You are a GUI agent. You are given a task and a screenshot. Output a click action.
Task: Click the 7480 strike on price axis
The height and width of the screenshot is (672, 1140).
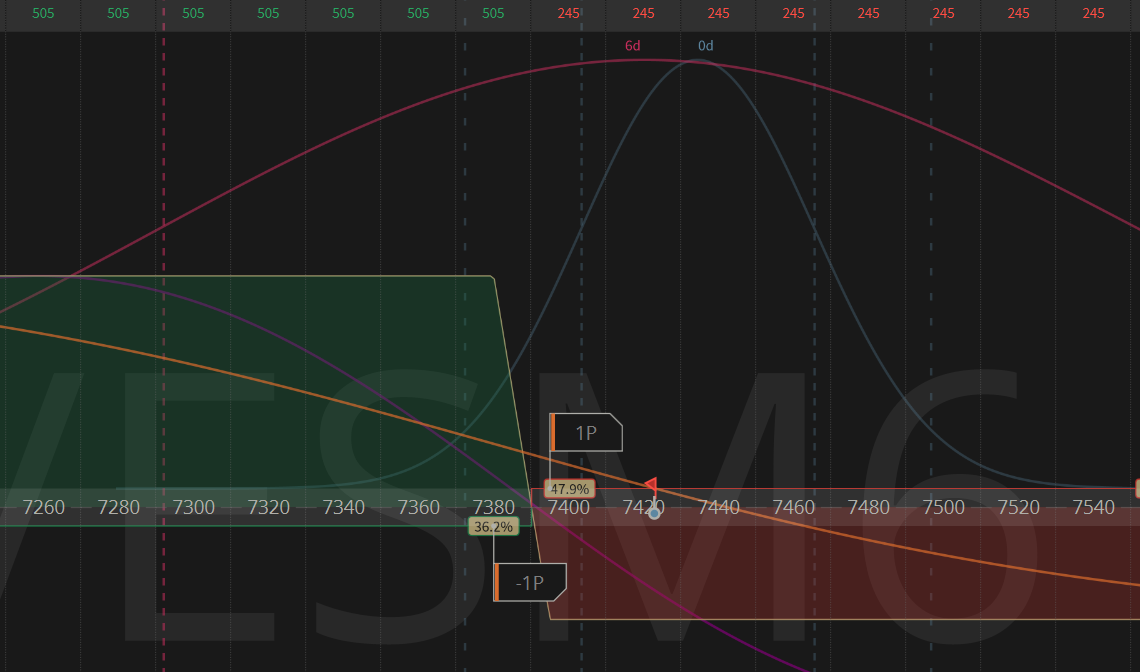868,507
